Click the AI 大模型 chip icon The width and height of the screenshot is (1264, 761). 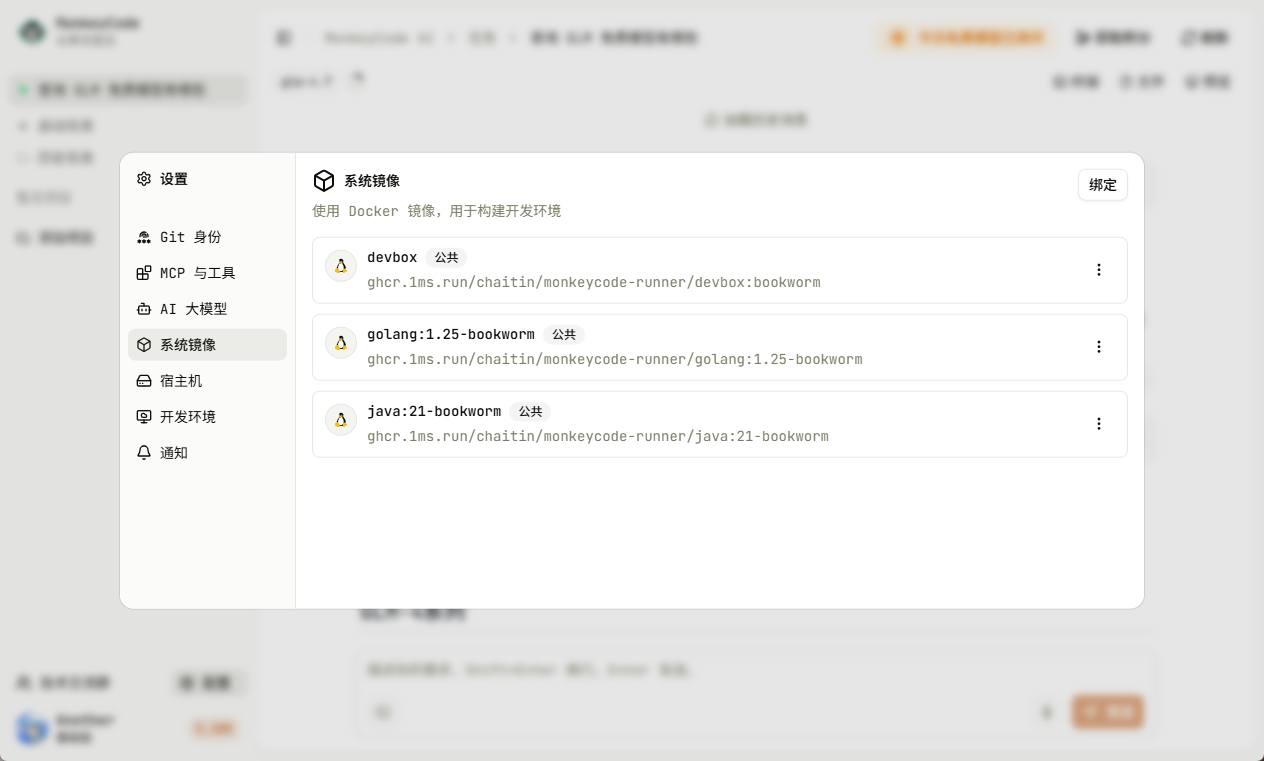[144, 308]
